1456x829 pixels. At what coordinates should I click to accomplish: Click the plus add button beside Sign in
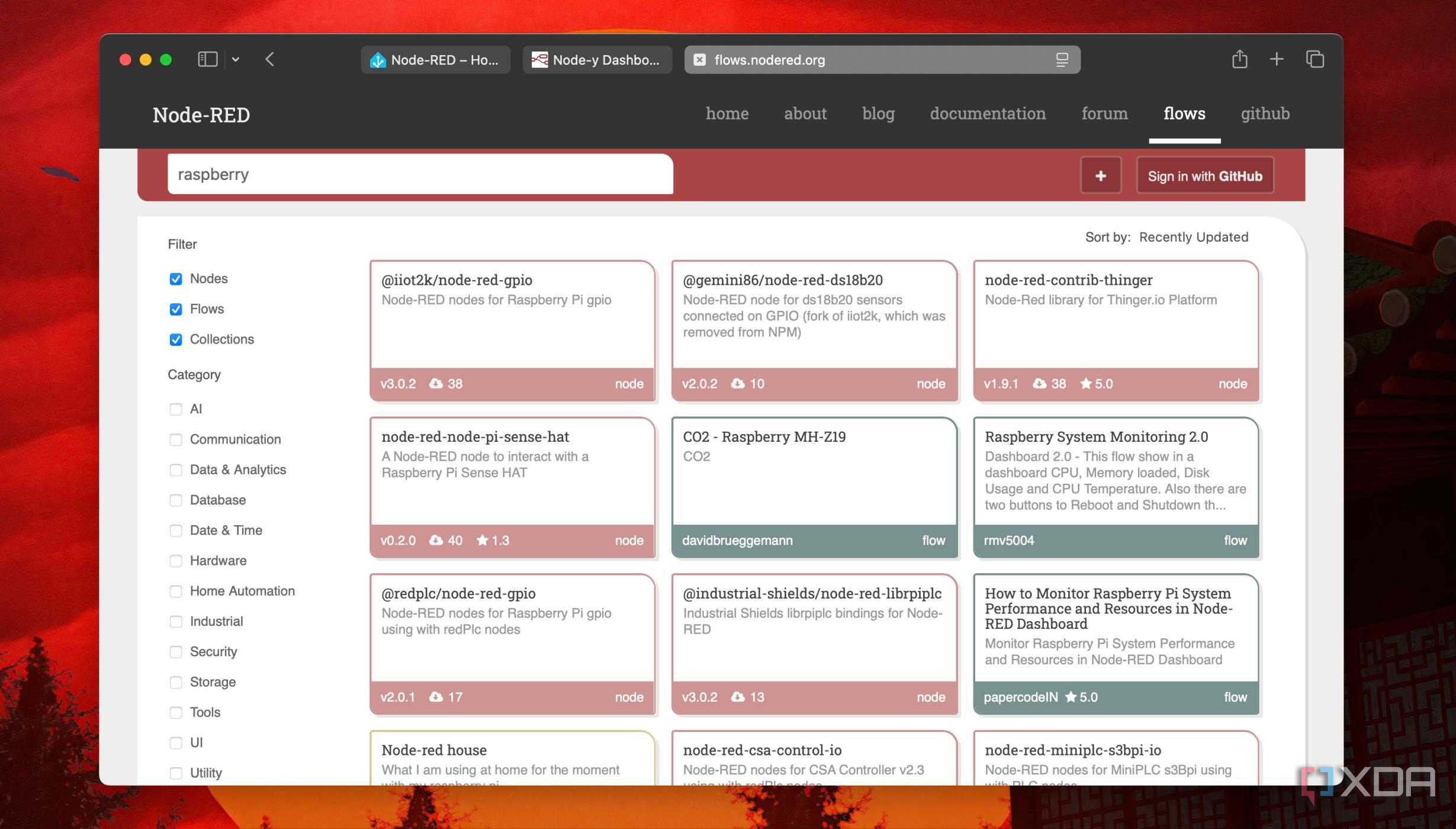point(1101,175)
